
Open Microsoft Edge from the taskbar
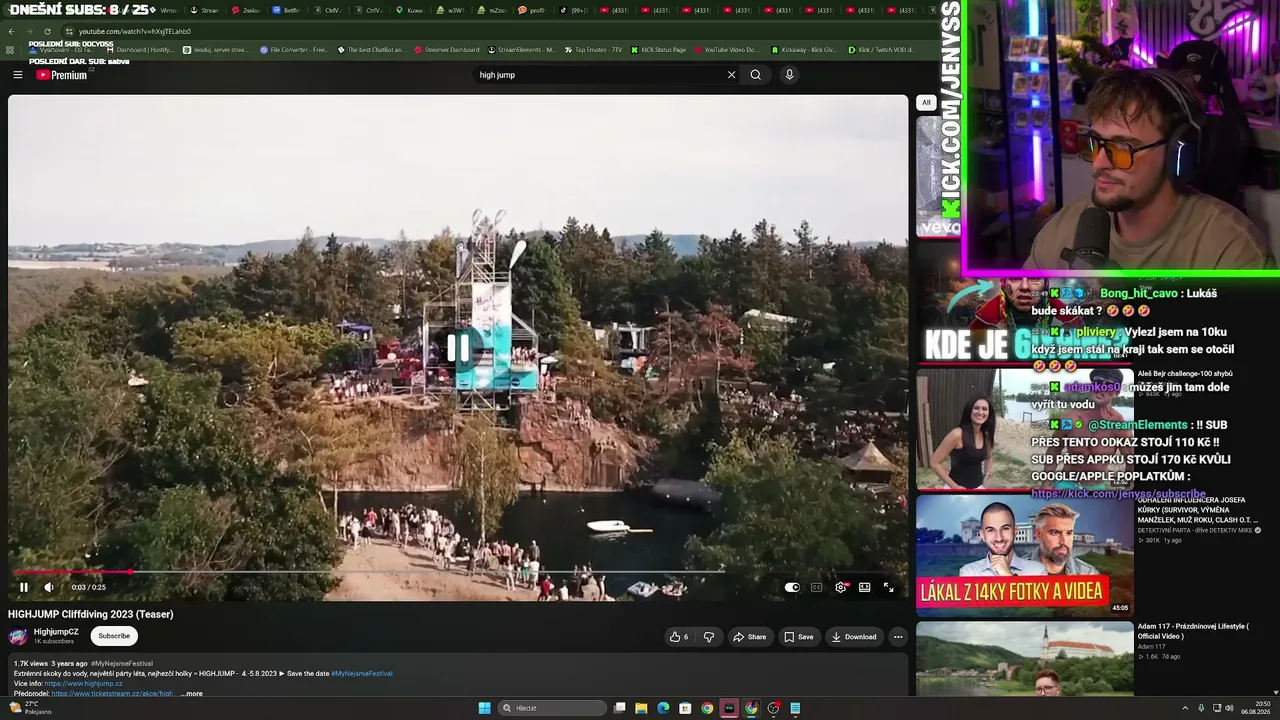663,708
